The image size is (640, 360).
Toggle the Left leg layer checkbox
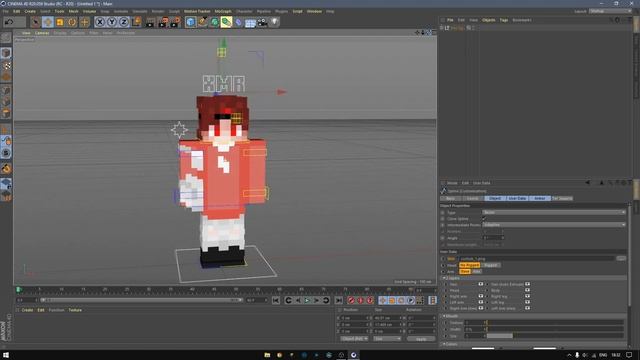point(527,302)
